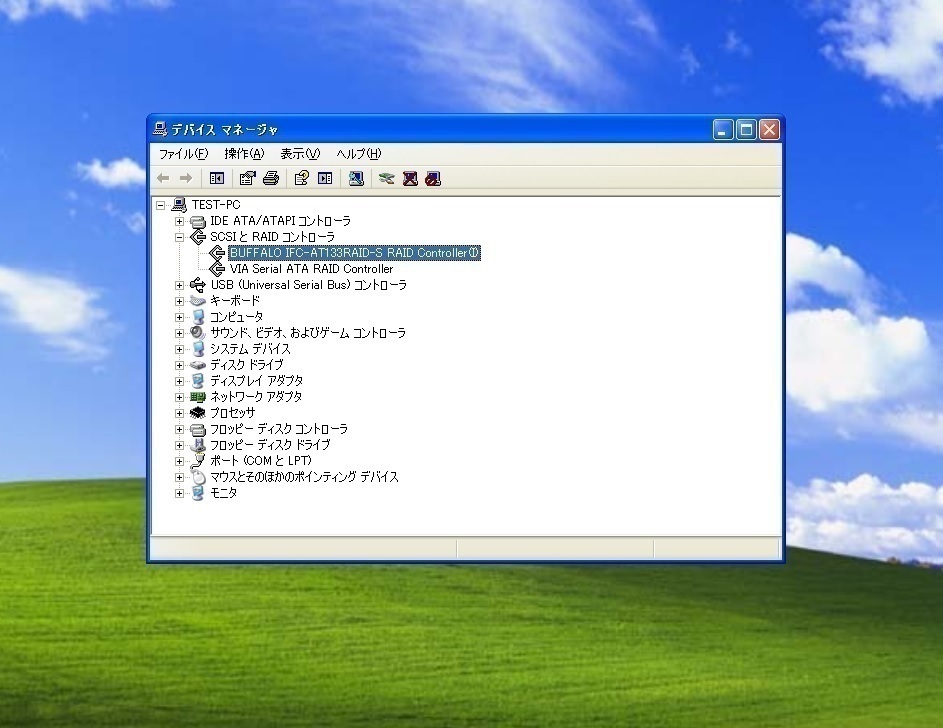Screen dimensions: 943x728
Task: Click the TEST-PC computer icon
Action: (179, 205)
